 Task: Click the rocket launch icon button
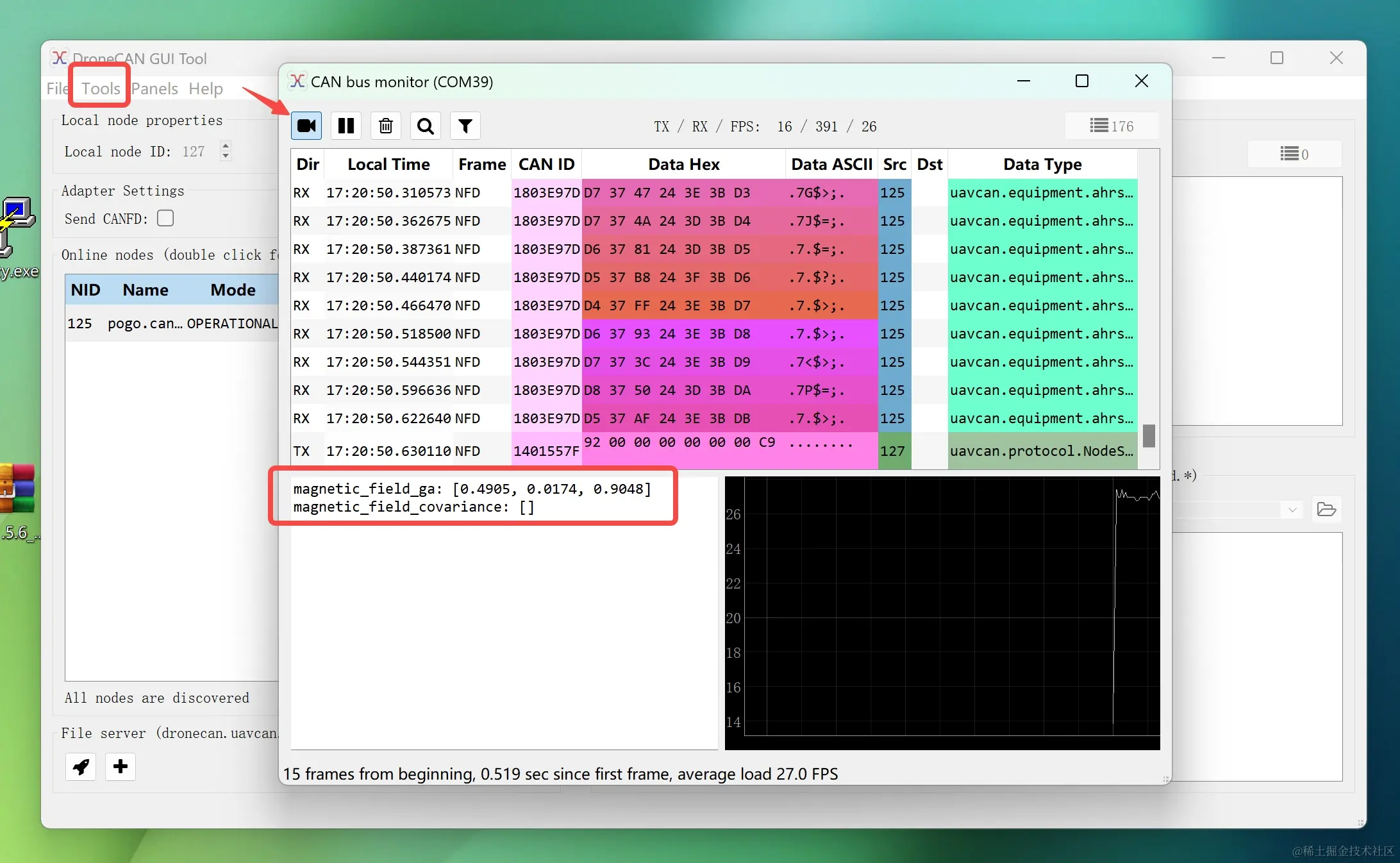(x=81, y=766)
